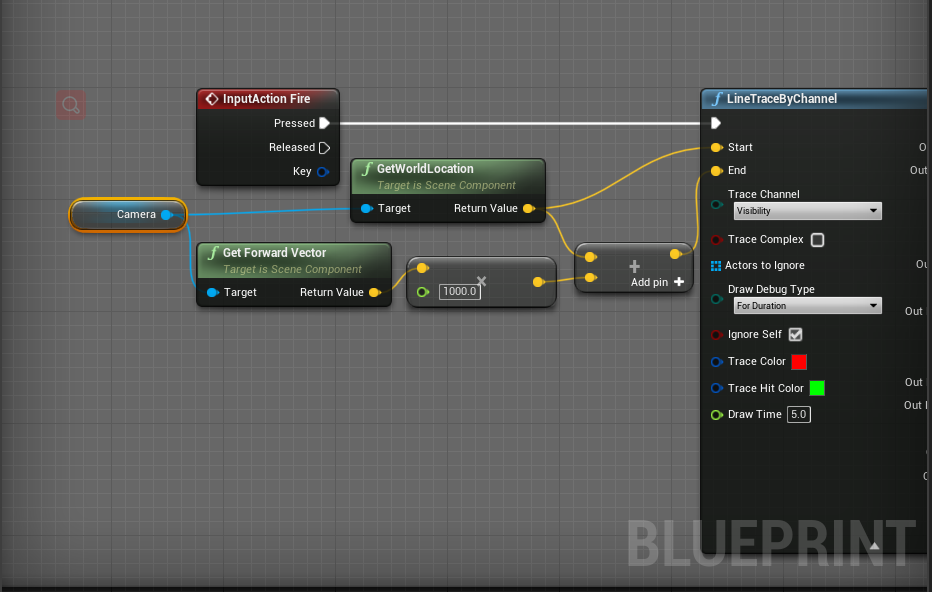The width and height of the screenshot is (932, 592).
Task: Click the Draw Time 5.0 value field
Action: (798, 414)
